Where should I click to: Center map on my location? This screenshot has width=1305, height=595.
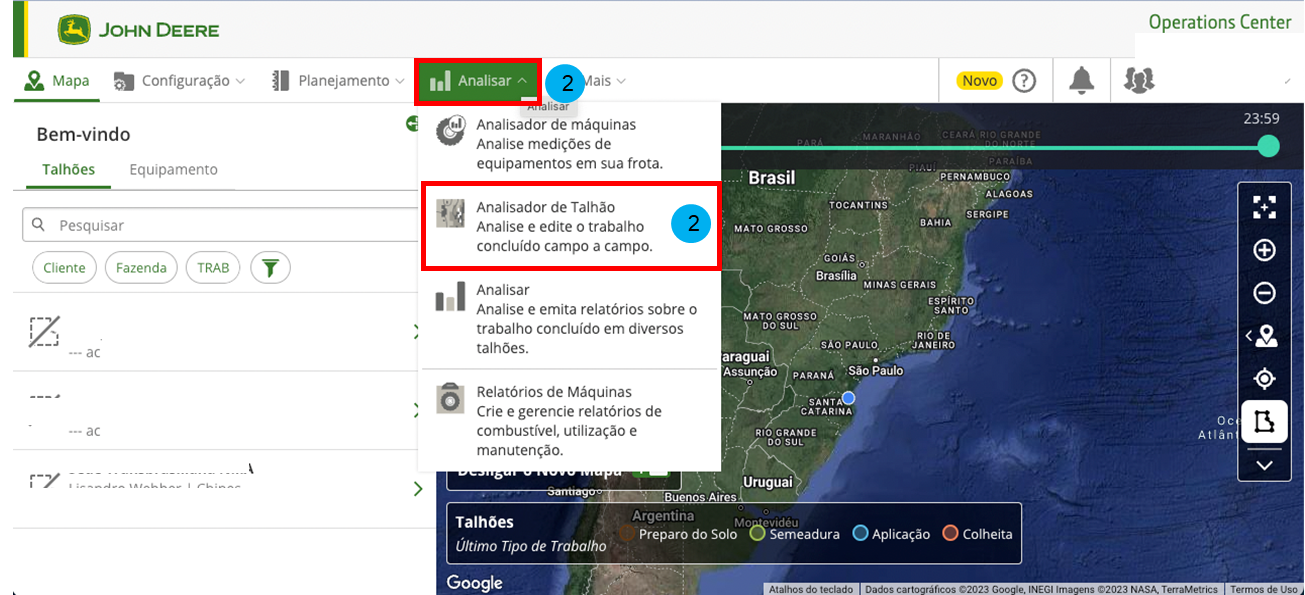(1264, 379)
